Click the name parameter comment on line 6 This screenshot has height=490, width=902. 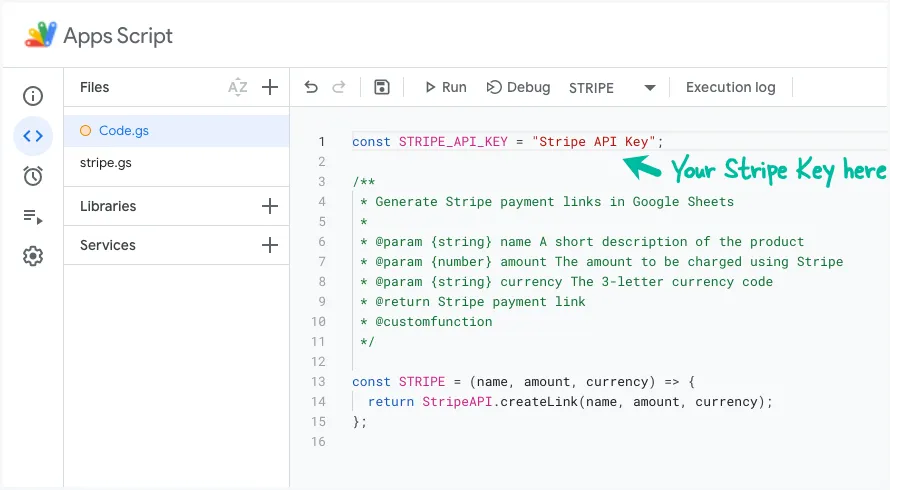pyautogui.click(x=582, y=242)
